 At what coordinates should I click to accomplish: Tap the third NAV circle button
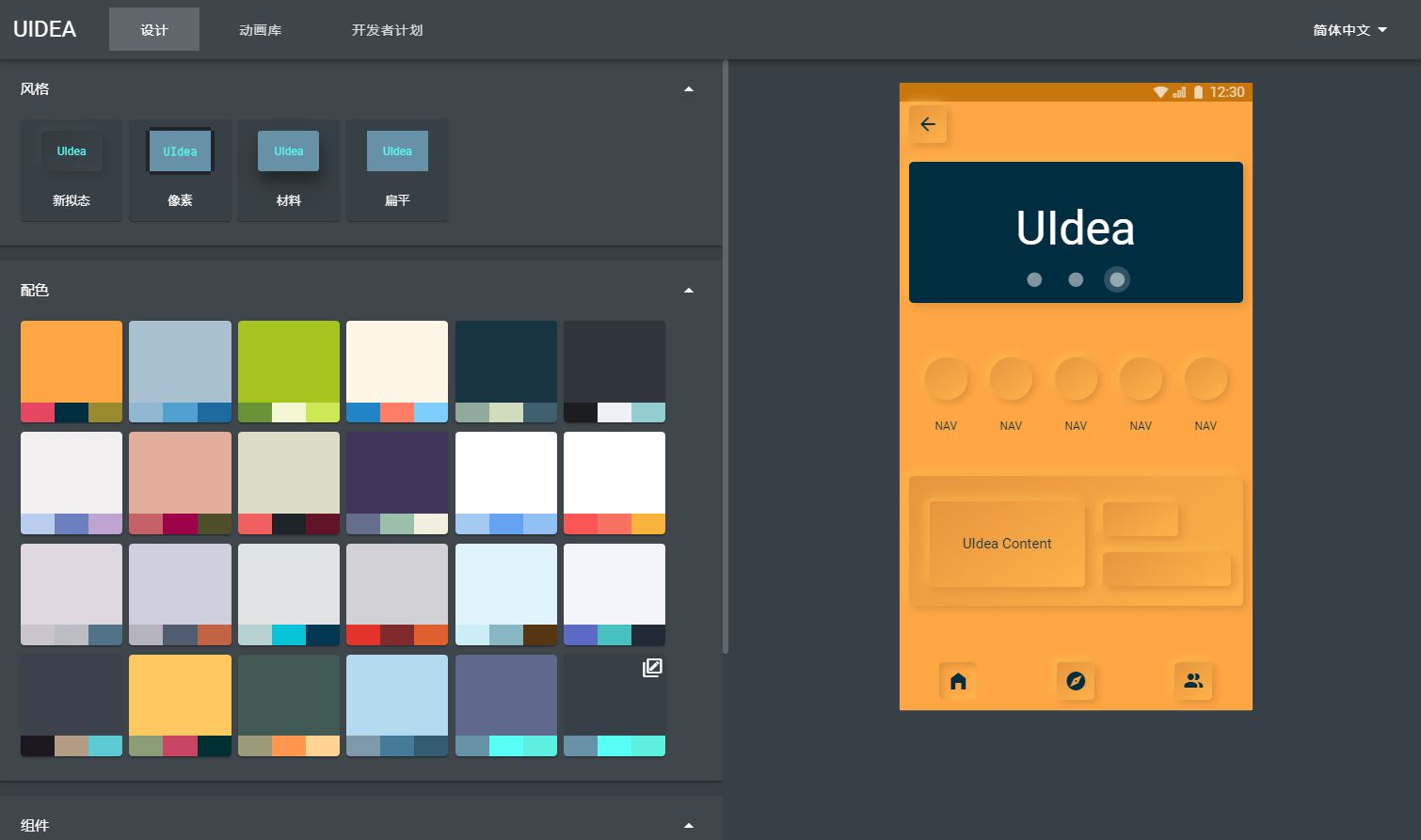(1076, 379)
